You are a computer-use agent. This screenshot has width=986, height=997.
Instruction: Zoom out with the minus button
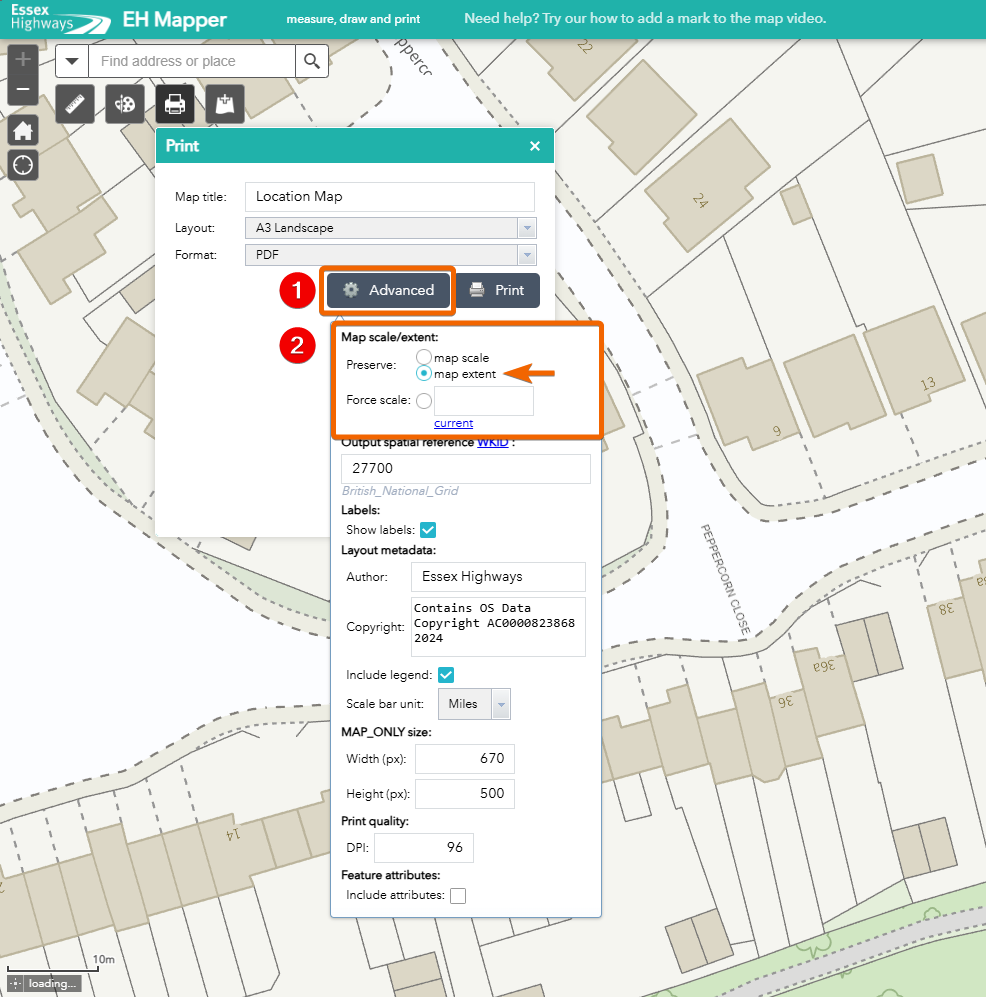[23, 90]
